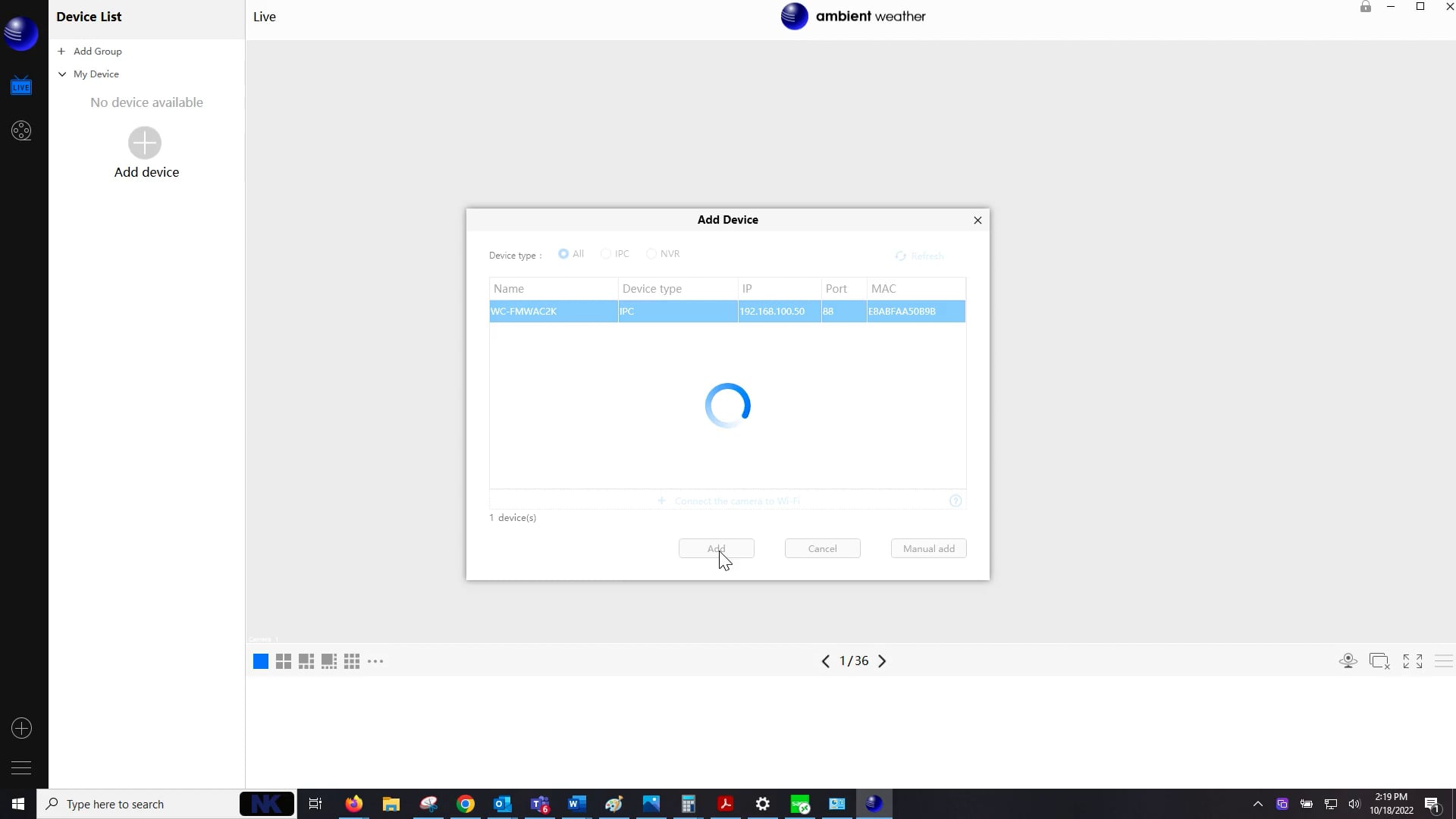1456x819 pixels.
Task: Select the NVR device type radio
Action: click(651, 254)
